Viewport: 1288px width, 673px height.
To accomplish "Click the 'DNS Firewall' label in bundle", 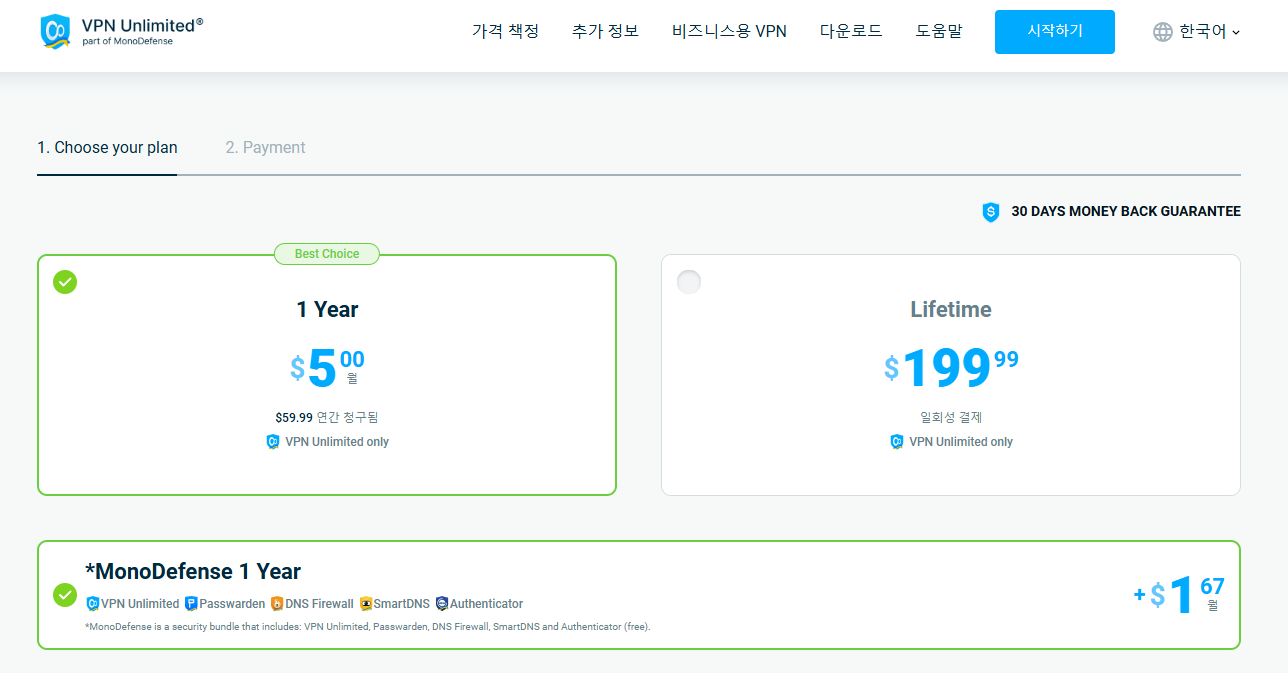I will pyautogui.click(x=319, y=604).
